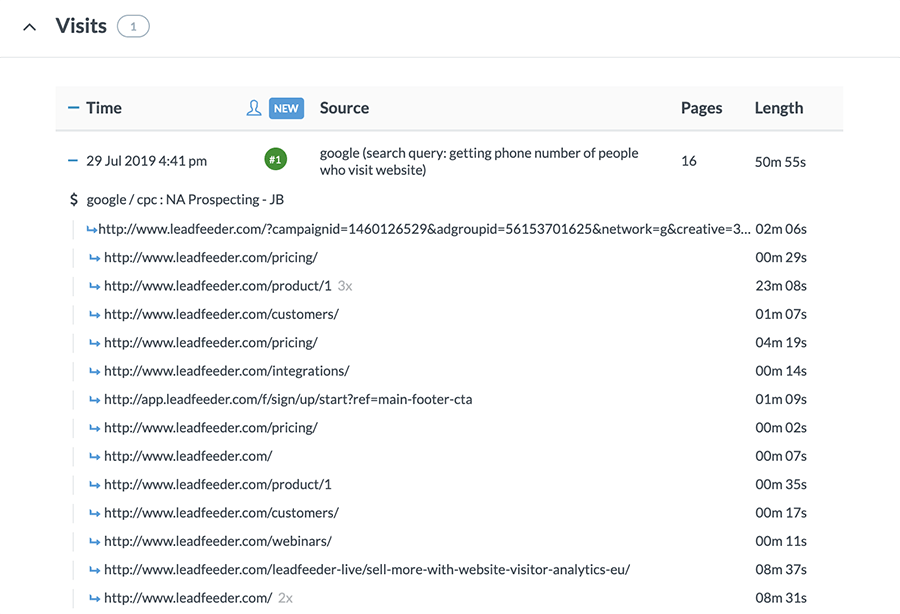Click the 00m 14s duration value

[781, 371]
